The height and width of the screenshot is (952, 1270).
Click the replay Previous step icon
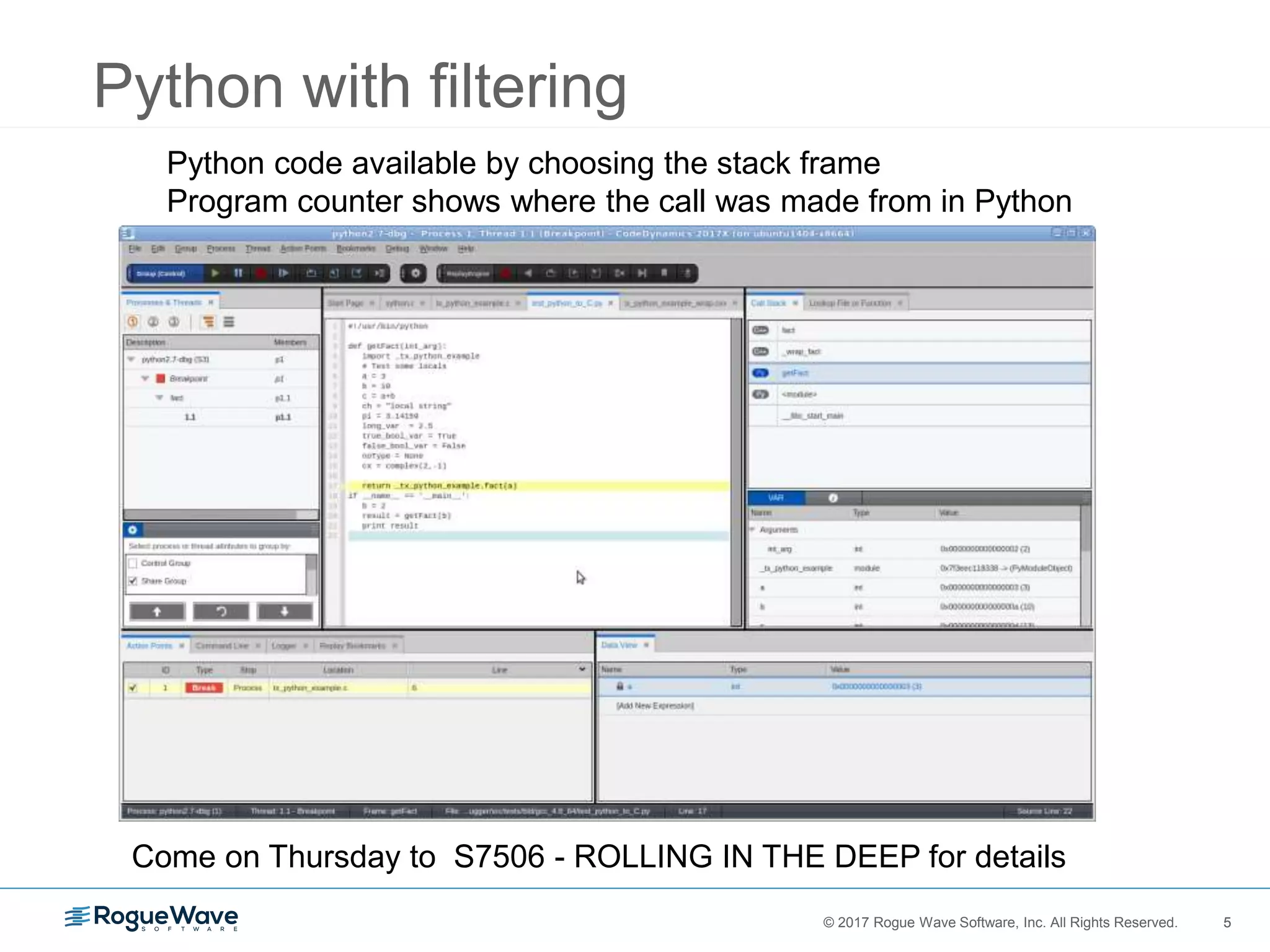[551, 273]
